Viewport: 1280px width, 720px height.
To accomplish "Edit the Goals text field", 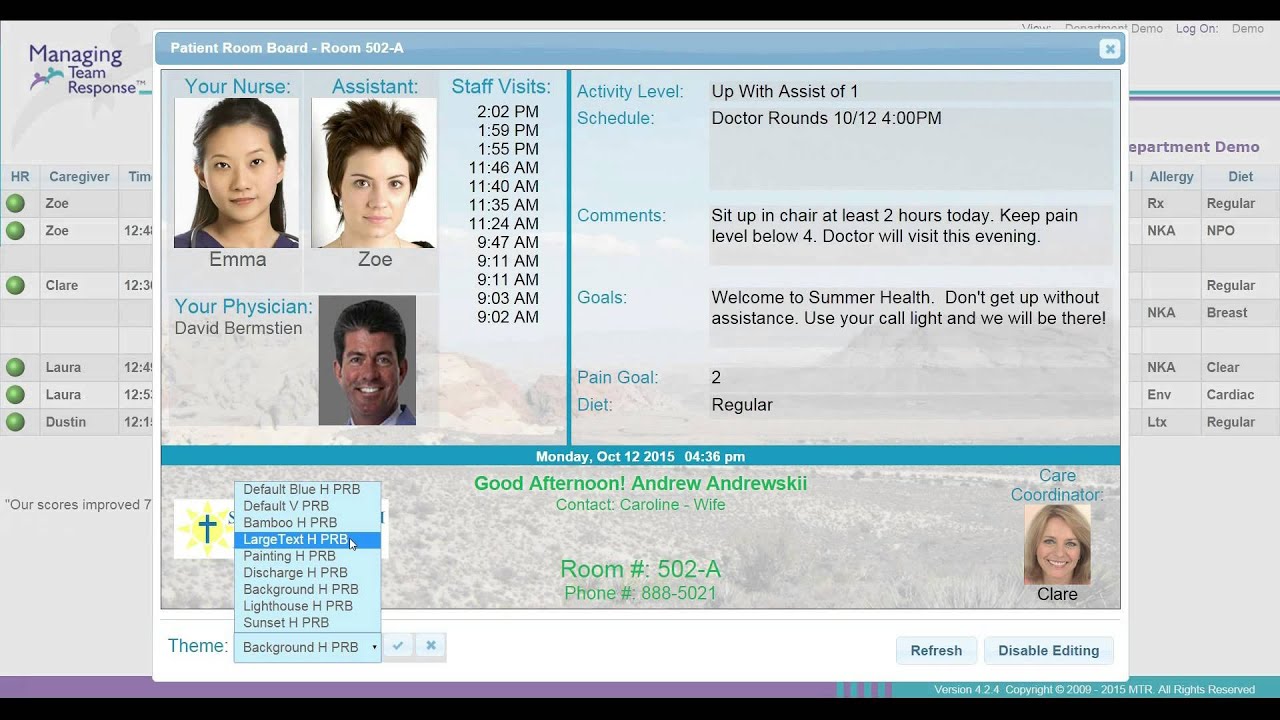I will pyautogui.click(x=911, y=317).
